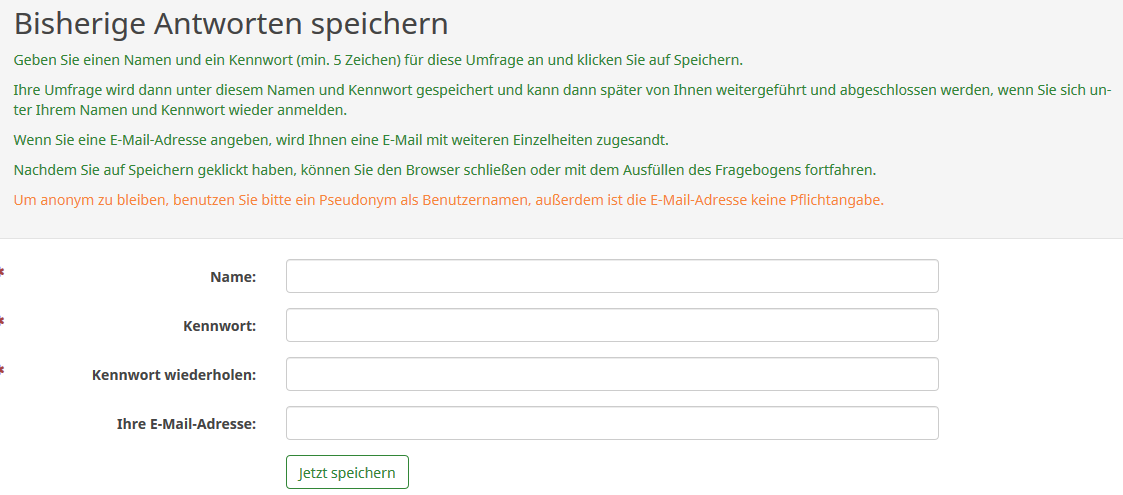The height and width of the screenshot is (495, 1123).
Task: Click the required asterisk beside Kennwort
Action: [x=3, y=320]
